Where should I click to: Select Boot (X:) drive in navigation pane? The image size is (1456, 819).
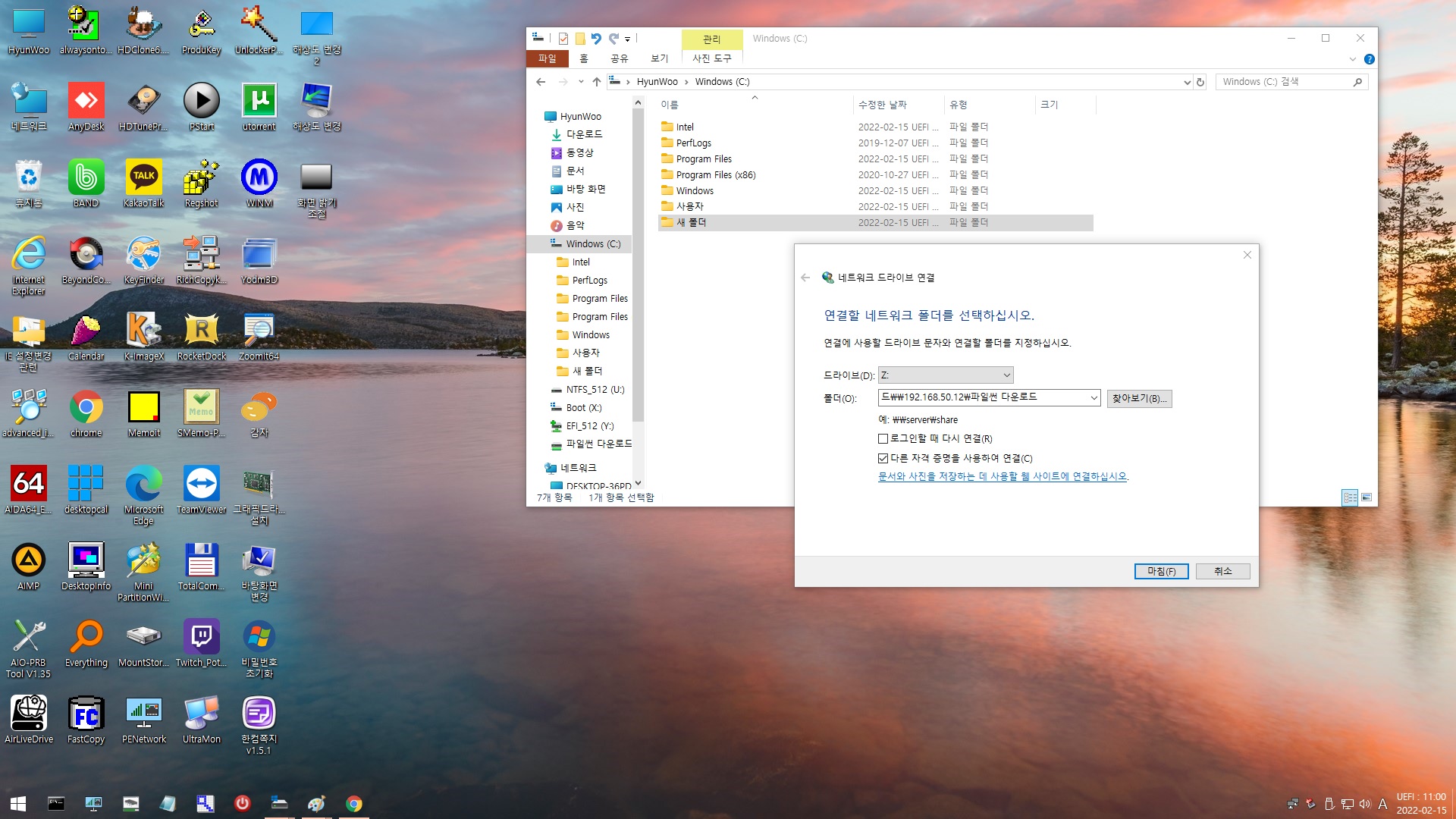point(583,408)
